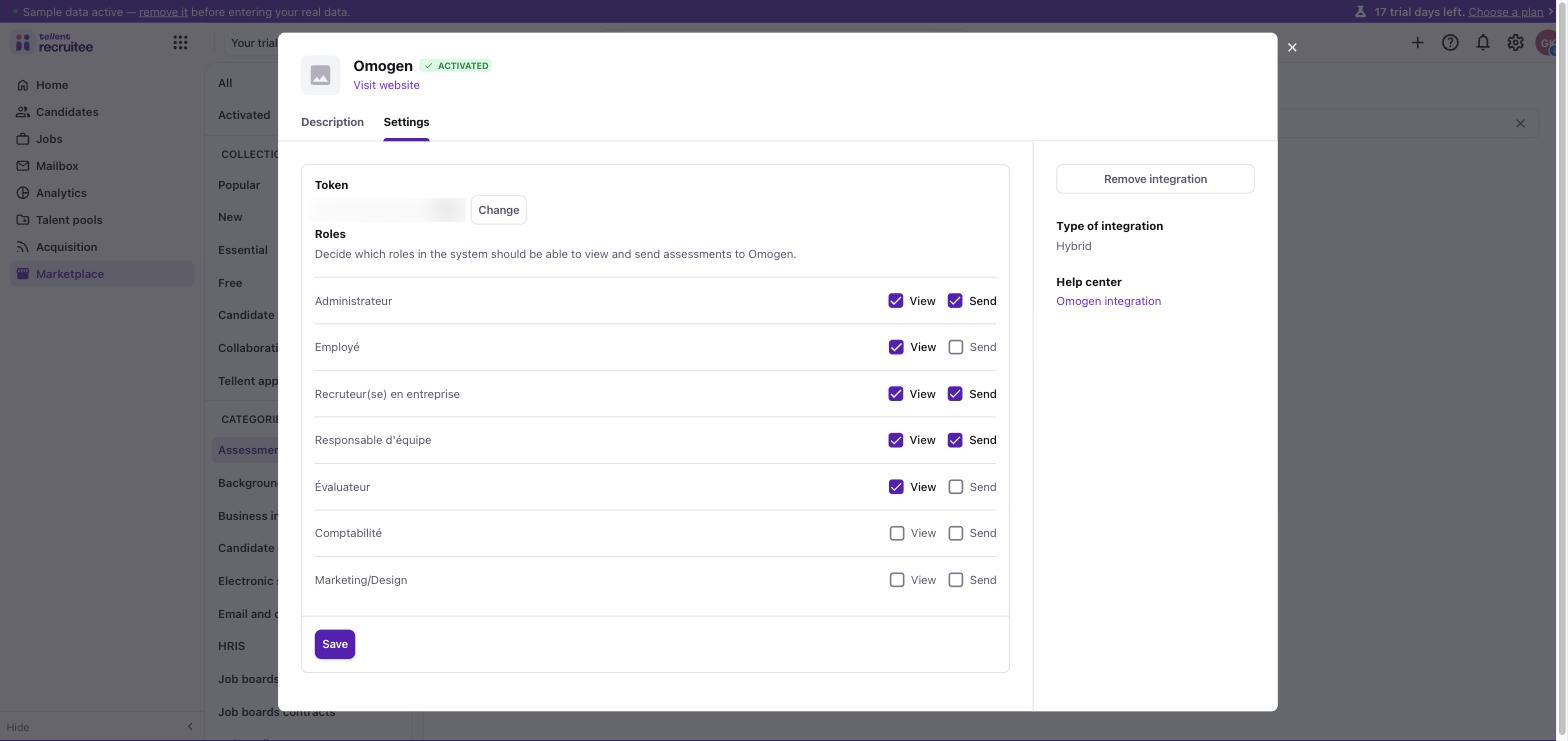Open Omogen integration help link
Screen dimensions: 1568x741
[x=1108, y=301]
